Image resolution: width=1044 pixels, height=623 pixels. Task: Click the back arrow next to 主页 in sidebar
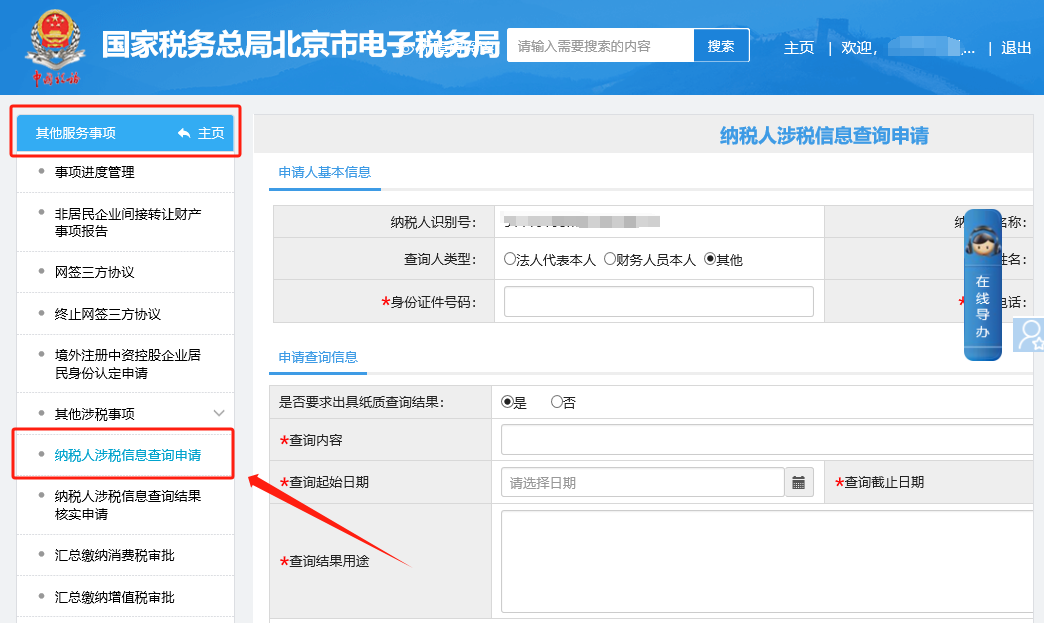point(184,133)
